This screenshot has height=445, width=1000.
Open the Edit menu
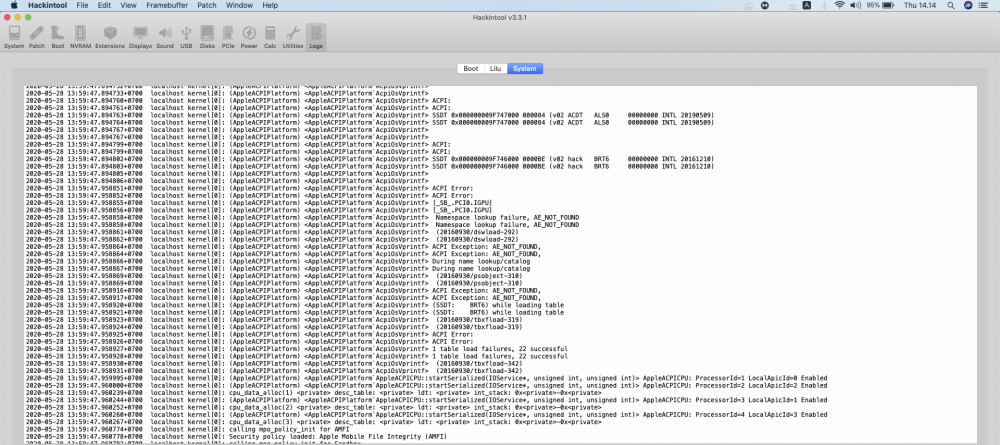[x=104, y=5]
